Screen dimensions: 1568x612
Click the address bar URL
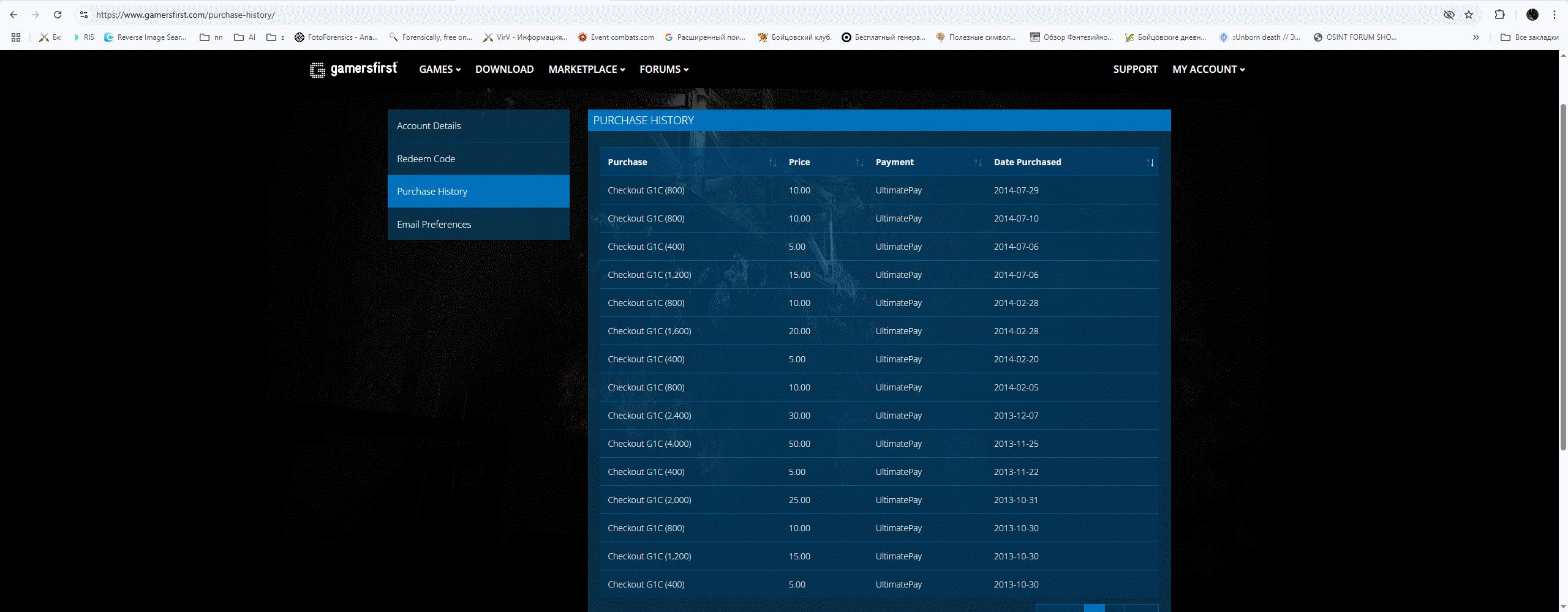point(186,15)
